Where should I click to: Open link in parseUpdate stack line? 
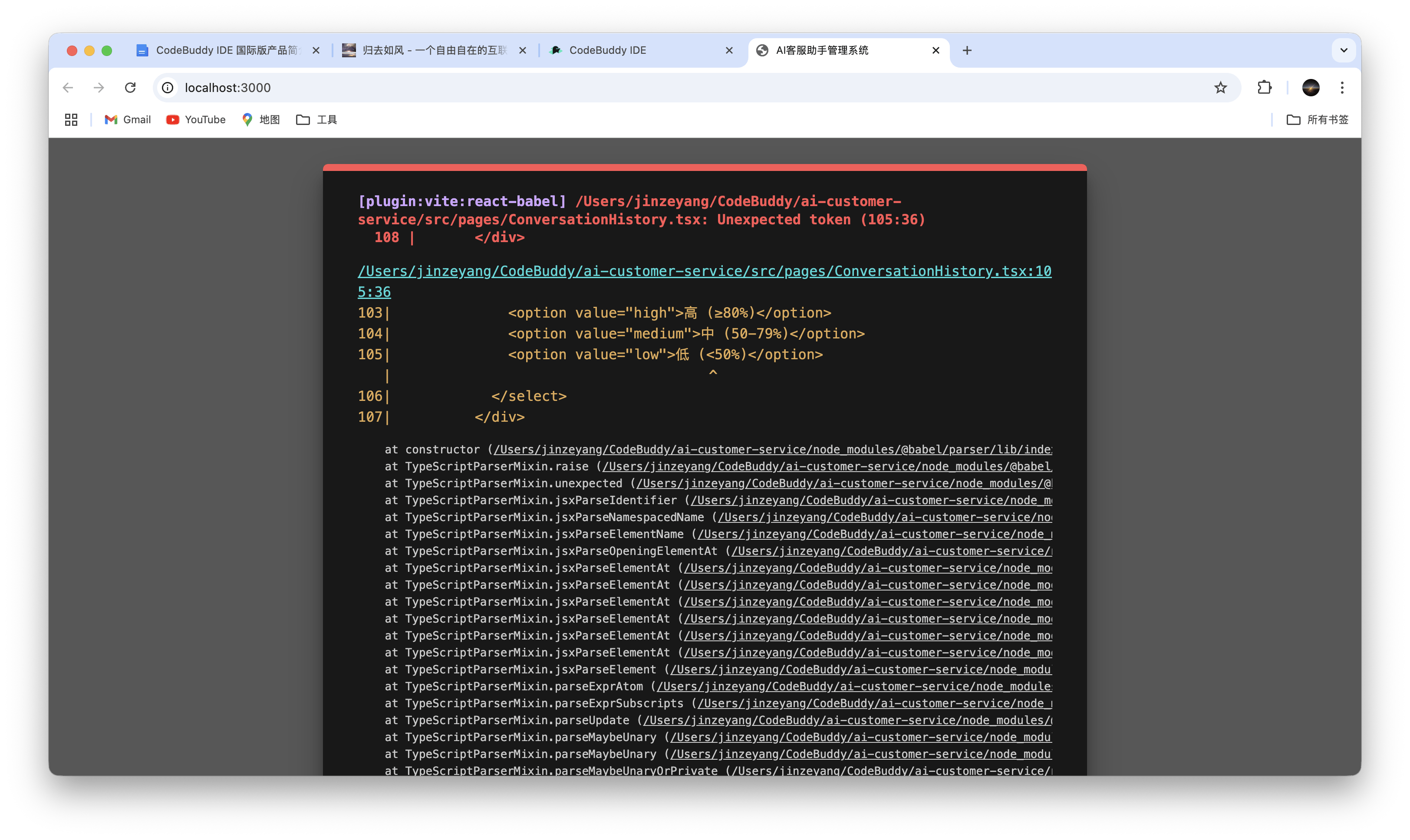click(x=847, y=721)
